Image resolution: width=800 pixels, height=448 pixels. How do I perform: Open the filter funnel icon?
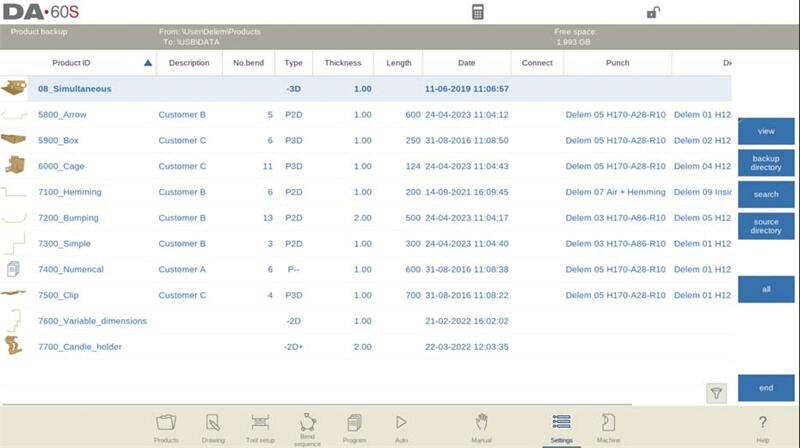(x=716, y=394)
